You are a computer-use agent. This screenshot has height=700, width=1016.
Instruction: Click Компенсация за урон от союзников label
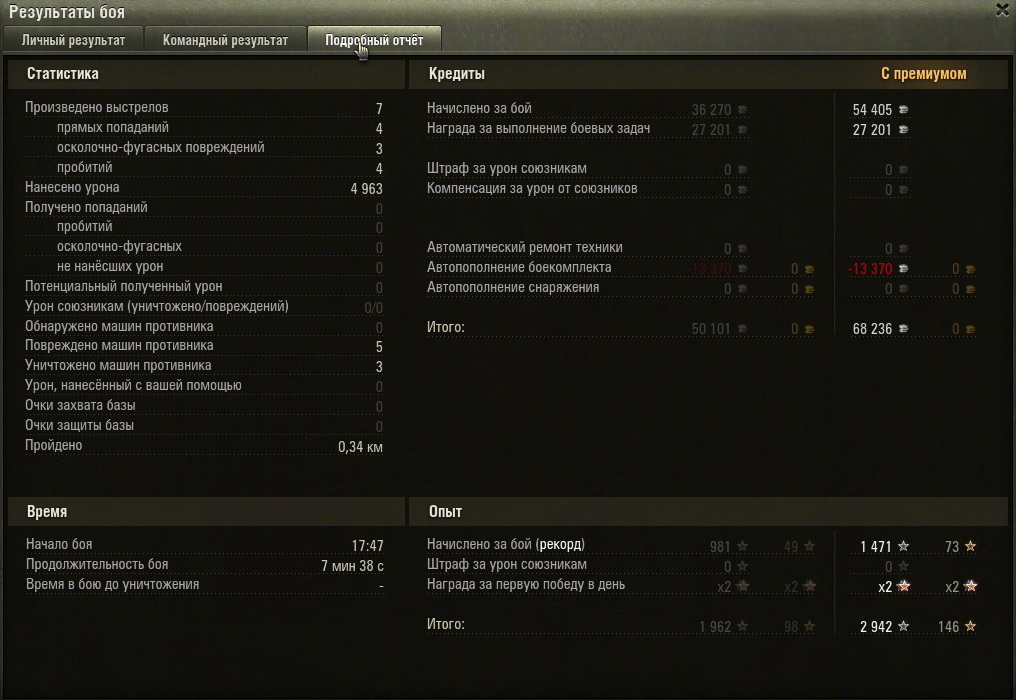[532, 189]
